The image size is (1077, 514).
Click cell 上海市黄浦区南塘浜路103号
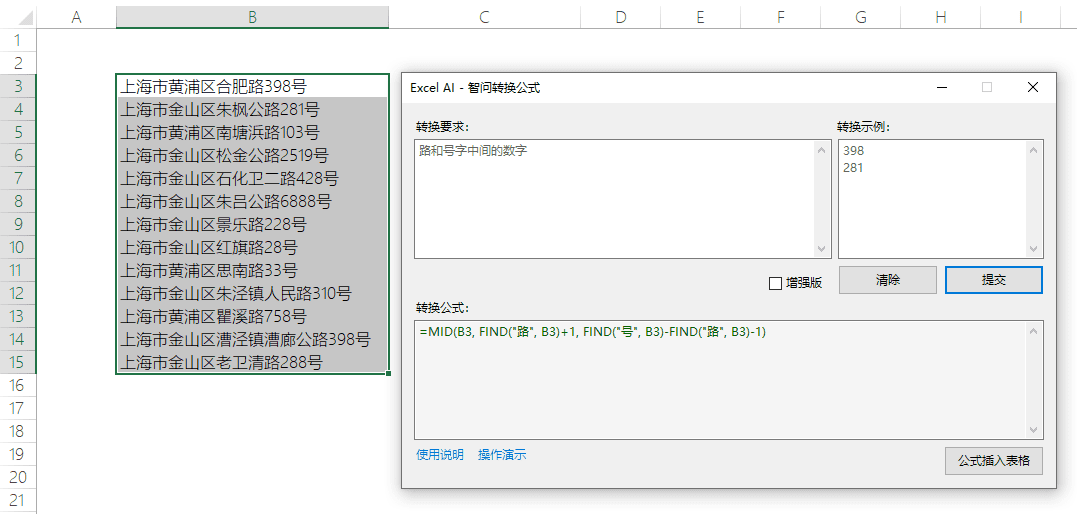pos(253,132)
